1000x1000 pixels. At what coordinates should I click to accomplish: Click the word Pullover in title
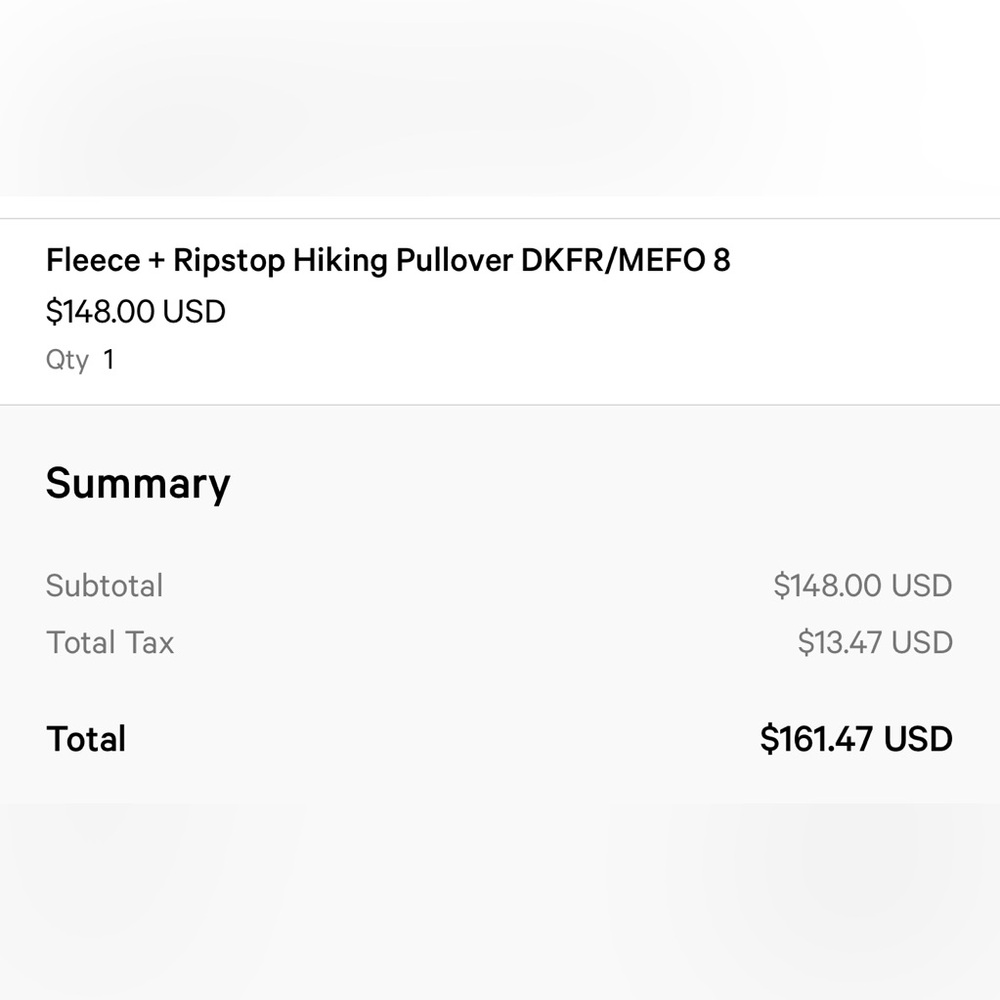pyautogui.click(x=455, y=260)
